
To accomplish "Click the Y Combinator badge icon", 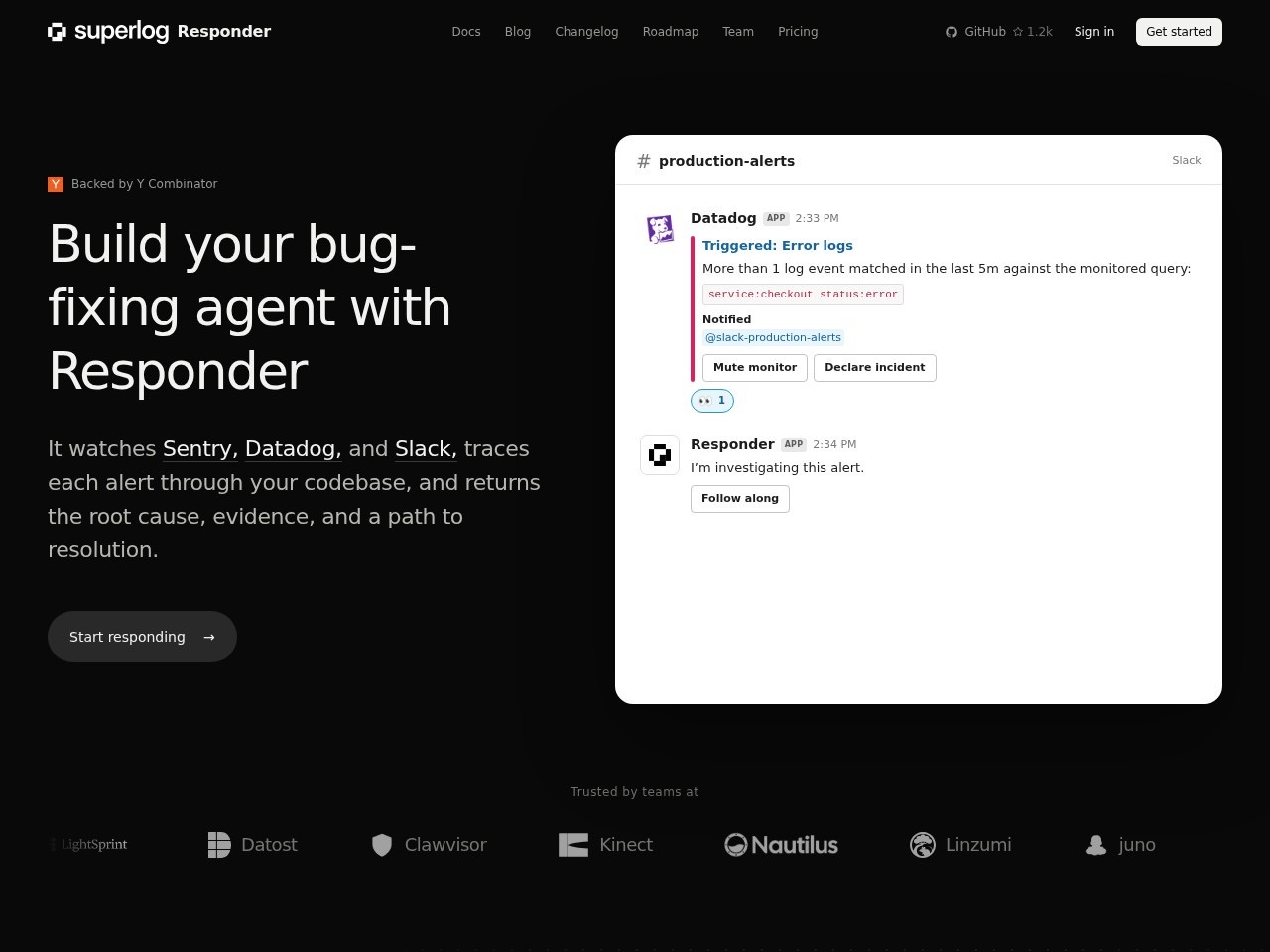I will point(56,184).
